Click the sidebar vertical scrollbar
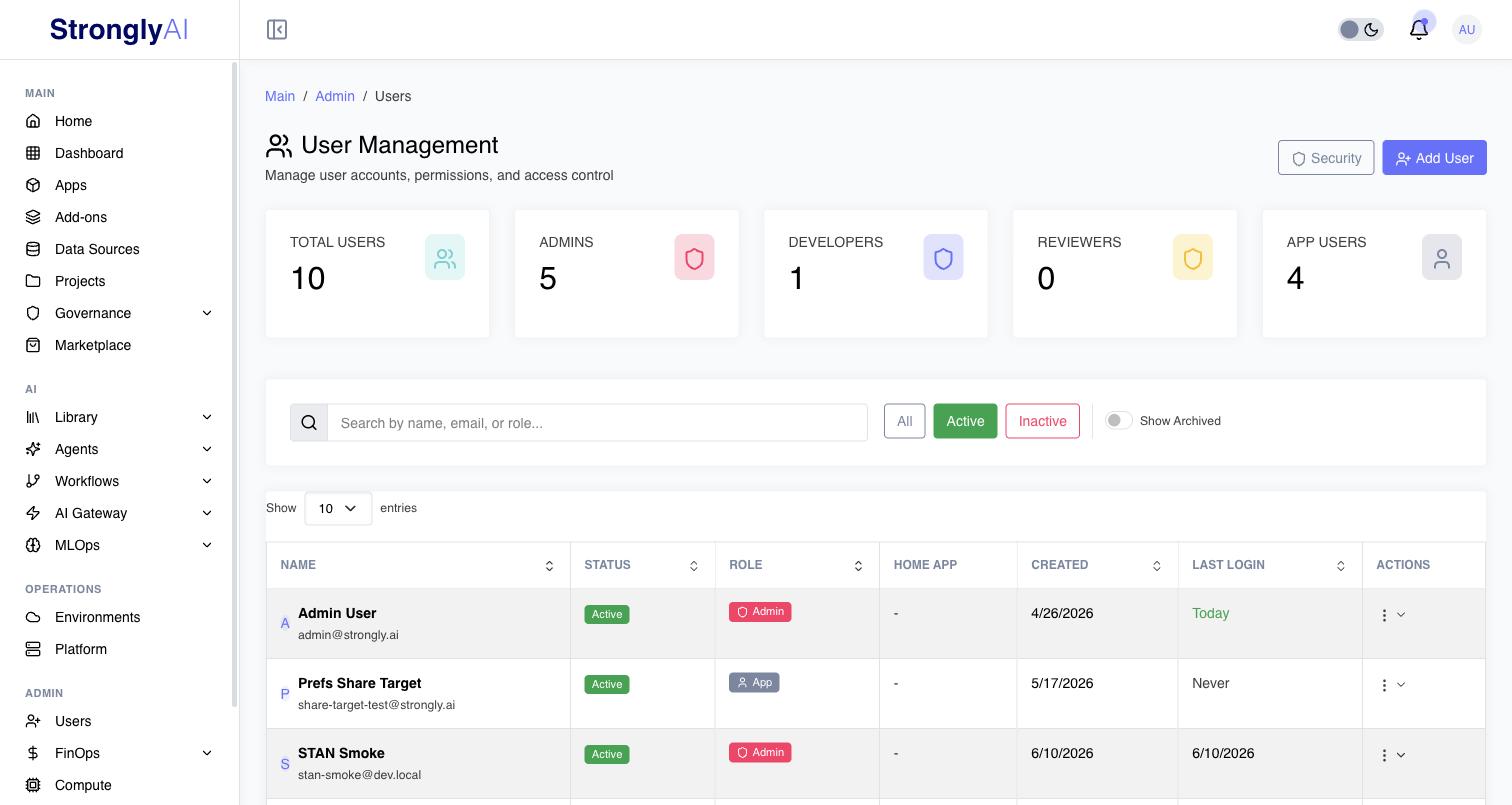The width and height of the screenshot is (1512, 805). [234, 384]
